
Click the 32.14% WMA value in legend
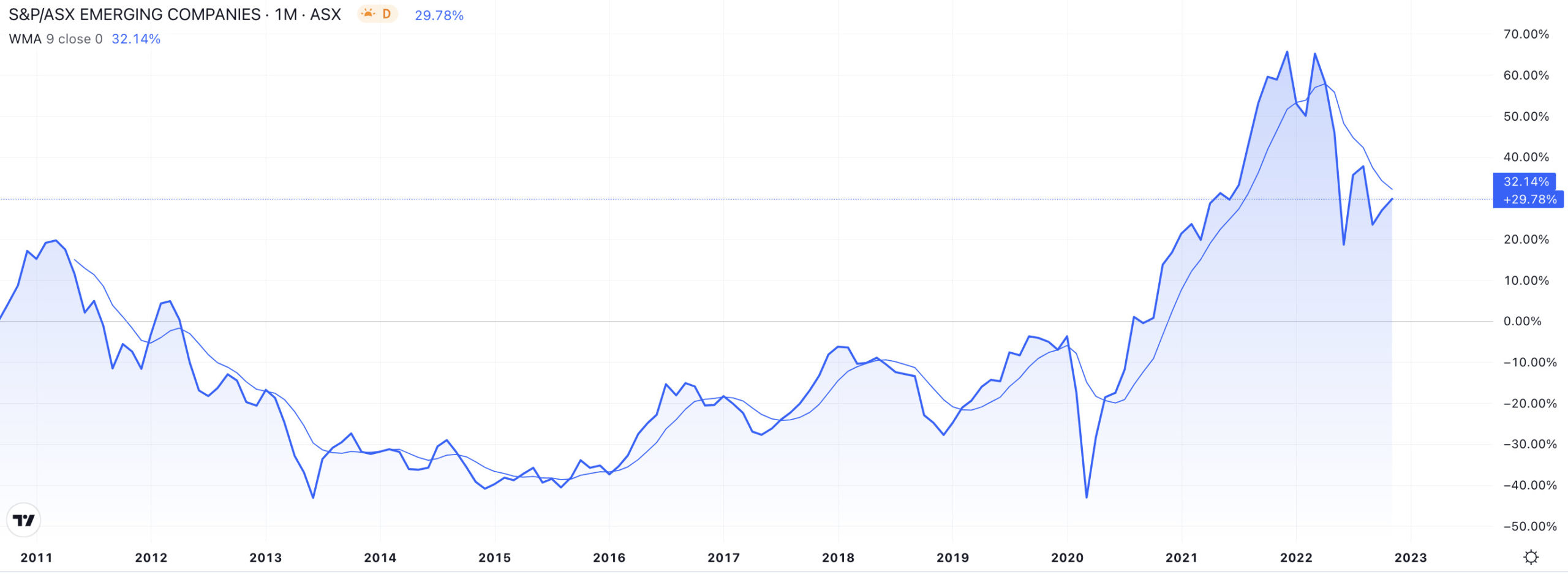[136, 39]
